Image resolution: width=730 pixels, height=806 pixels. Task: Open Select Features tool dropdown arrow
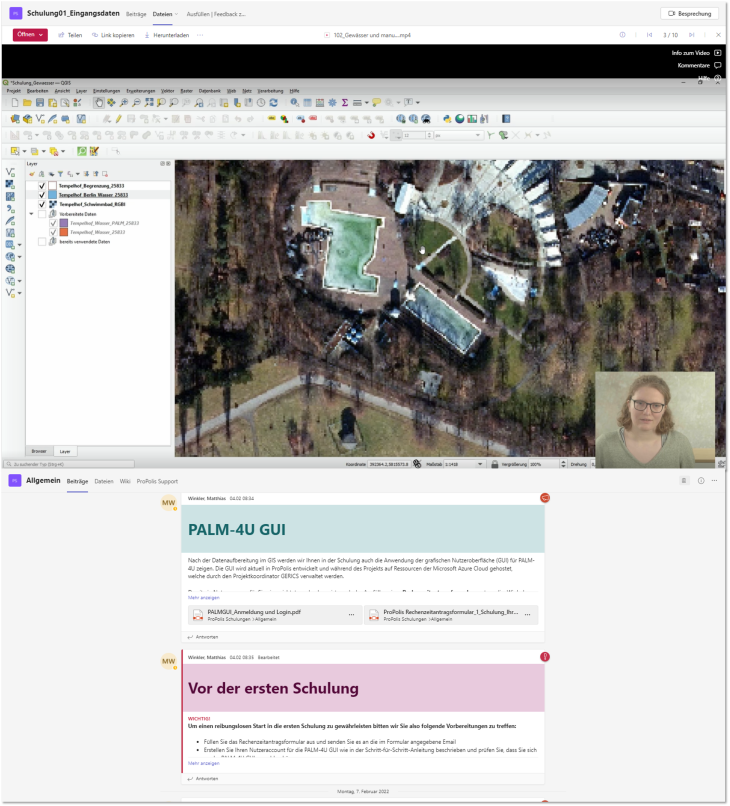tap(24, 152)
